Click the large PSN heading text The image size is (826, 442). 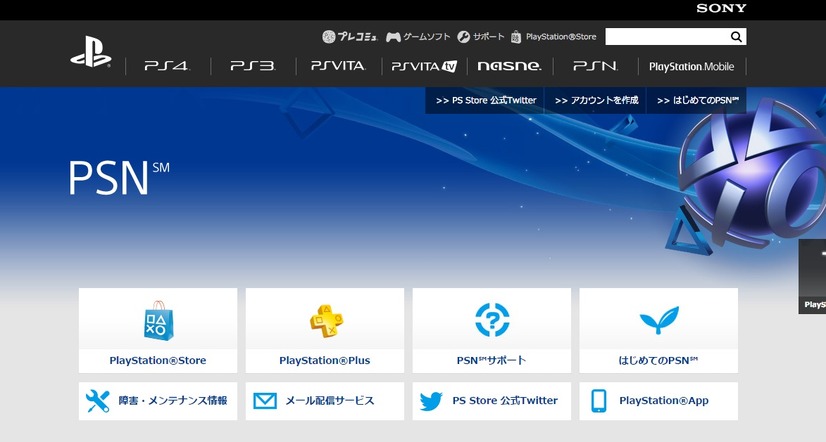tap(119, 178)
